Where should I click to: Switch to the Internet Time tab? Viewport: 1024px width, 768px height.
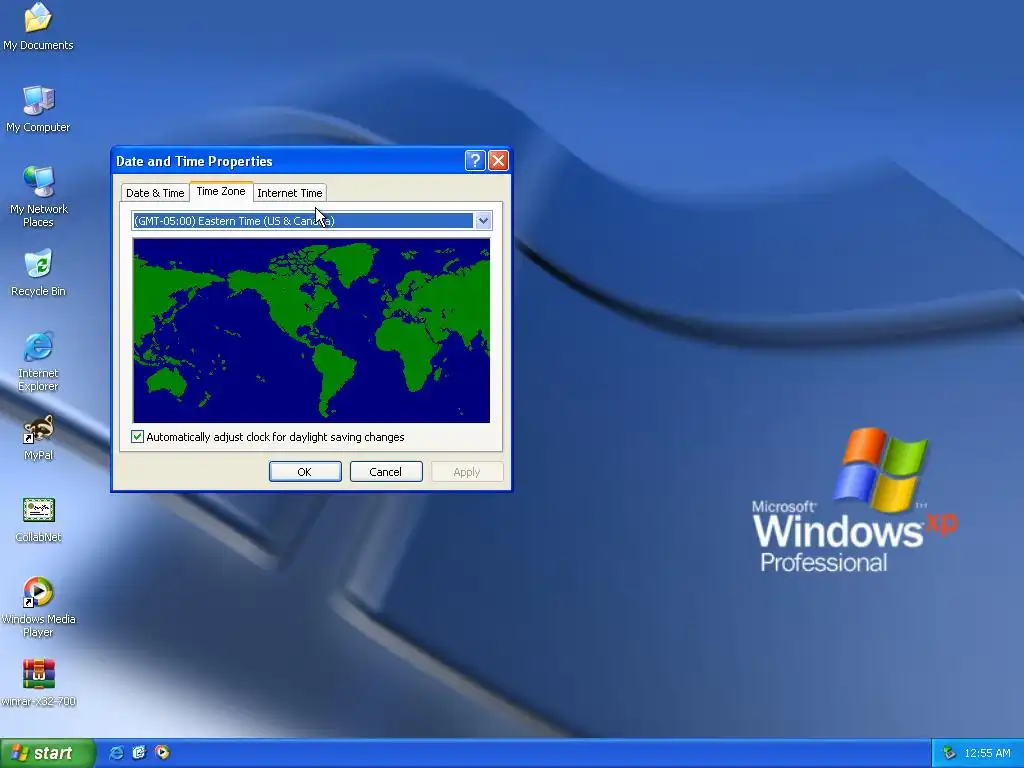289,193
